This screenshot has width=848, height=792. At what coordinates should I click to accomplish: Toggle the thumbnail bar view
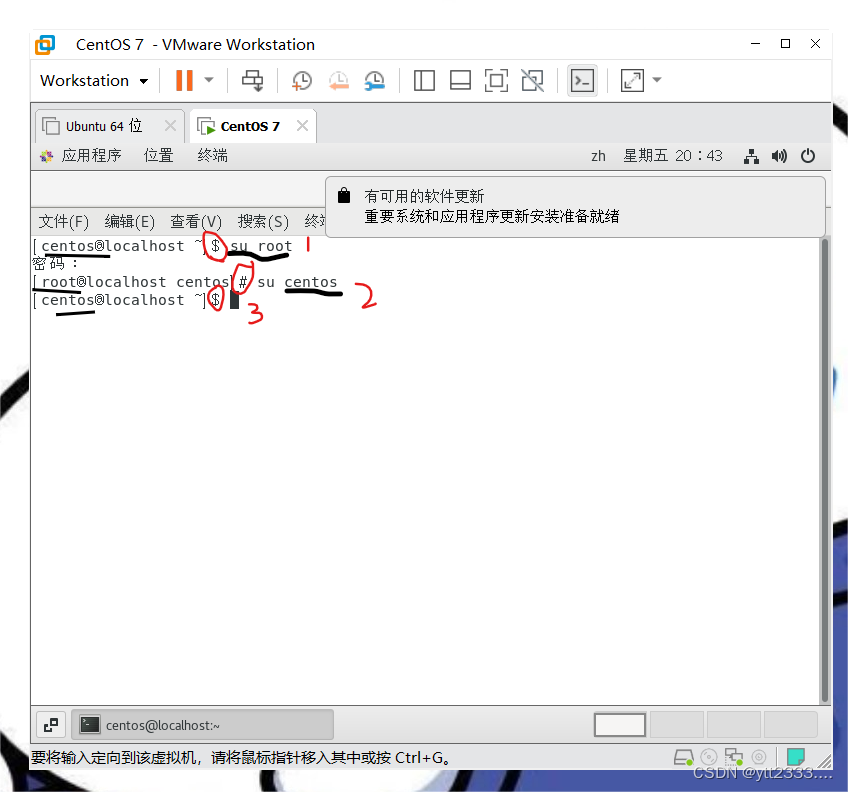click(460, 81)
